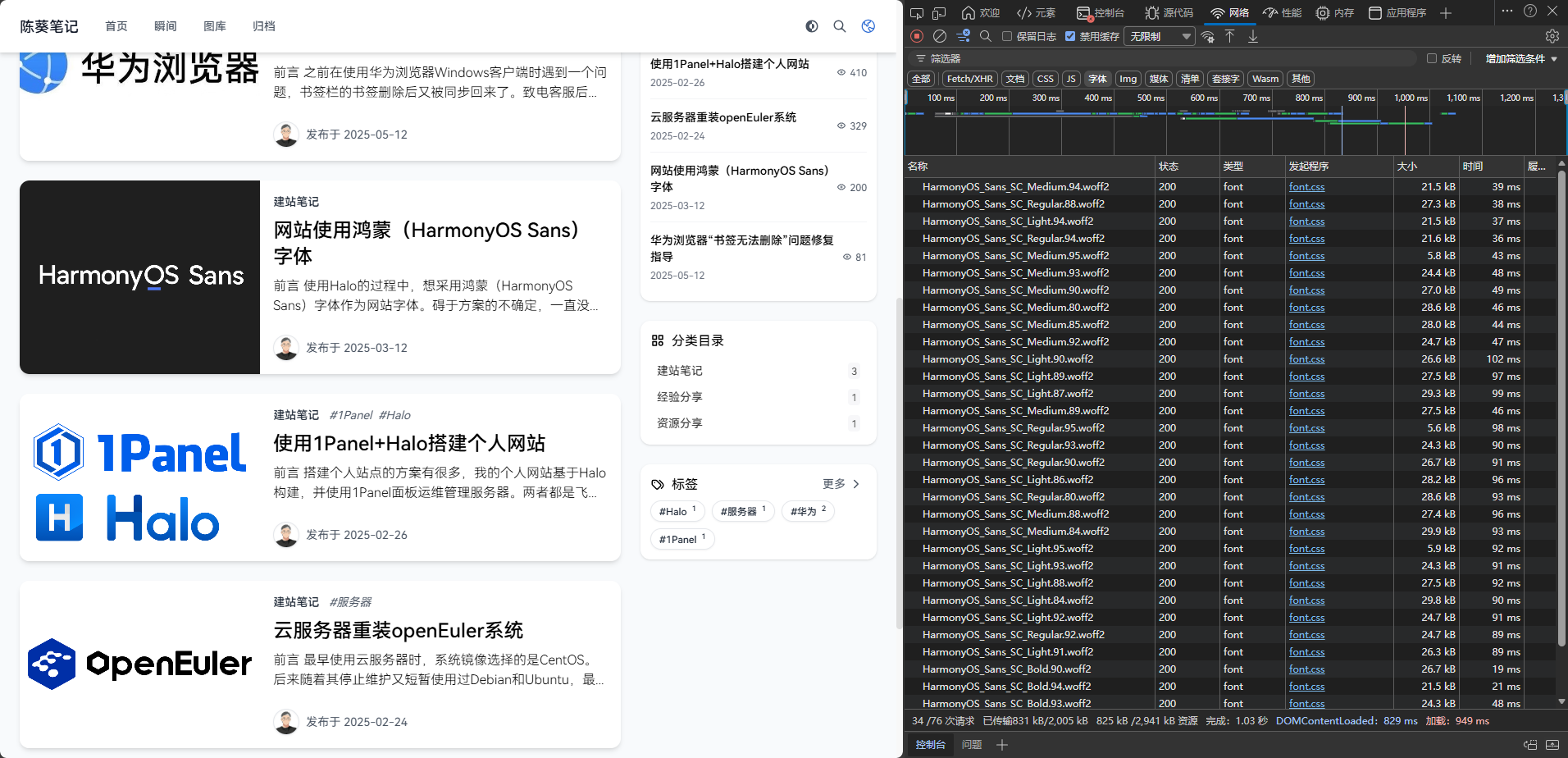Toggle website dark mode theme icon
Image resolution: width=1568 pixels, height=758 pixels.
point(812,26)
